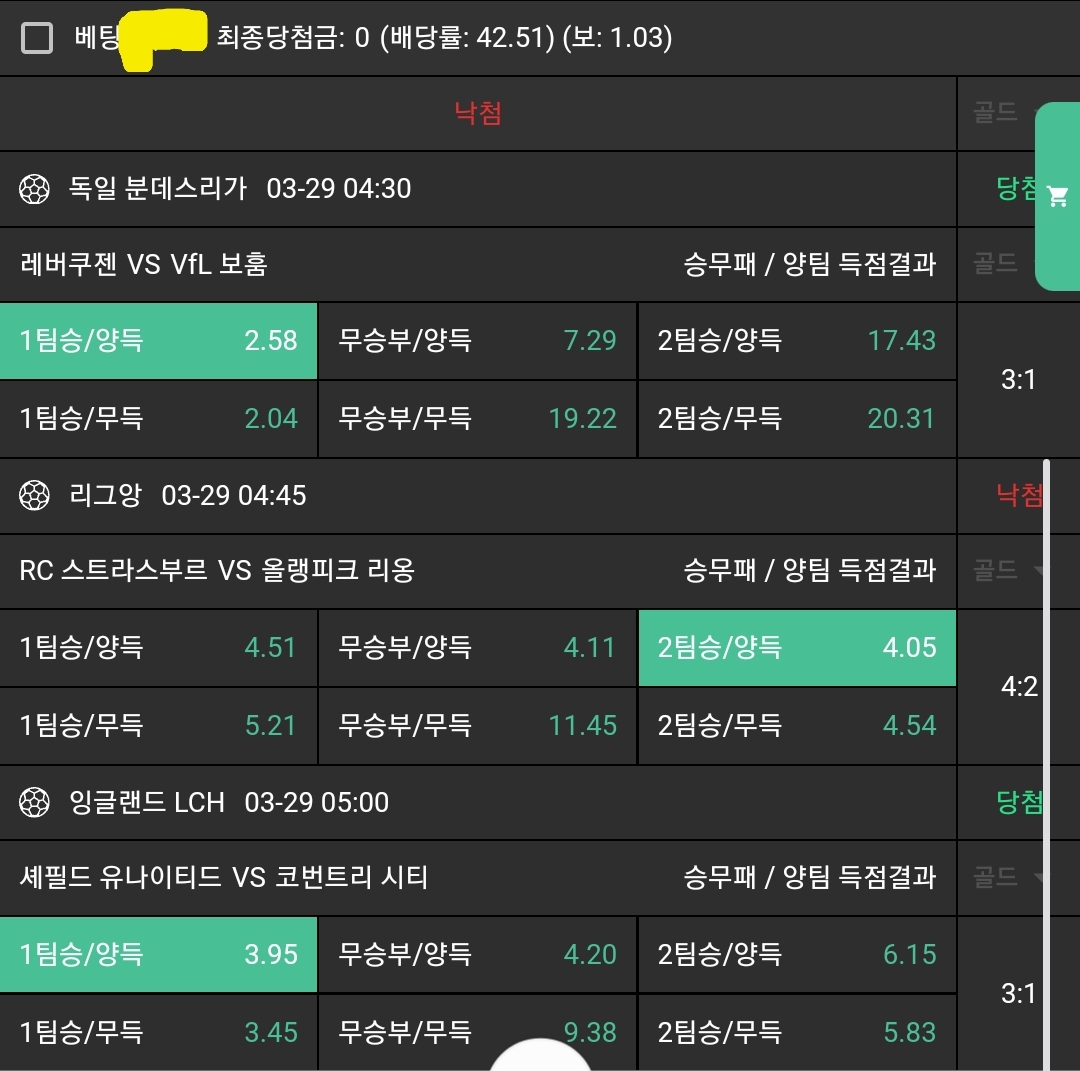Choose the 무승부/무득 11.45 odds

click(x=477, y=725)
